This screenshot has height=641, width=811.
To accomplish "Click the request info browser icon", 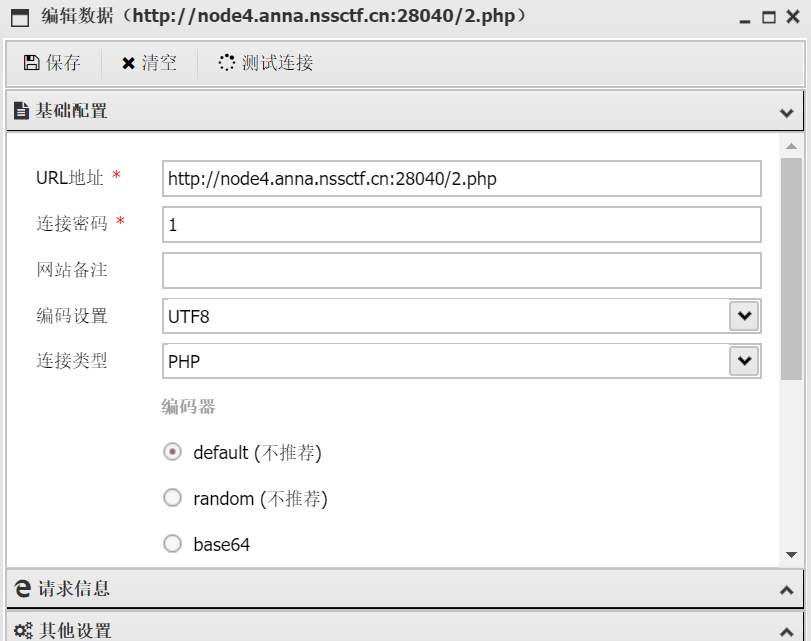I will coord(22,588).
